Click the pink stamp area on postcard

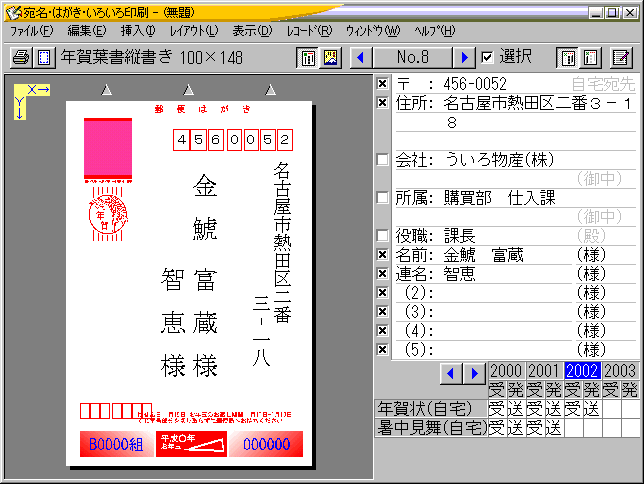pos(108,149)
